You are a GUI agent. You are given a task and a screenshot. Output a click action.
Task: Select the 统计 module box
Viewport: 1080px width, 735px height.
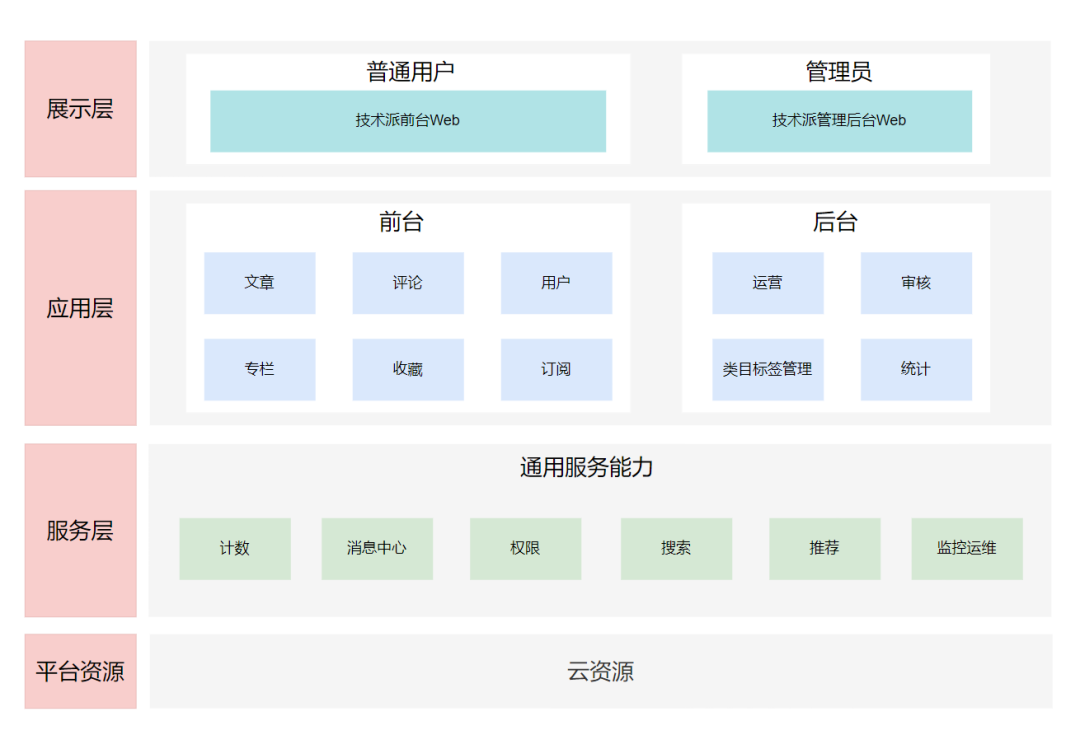[916, 369]
